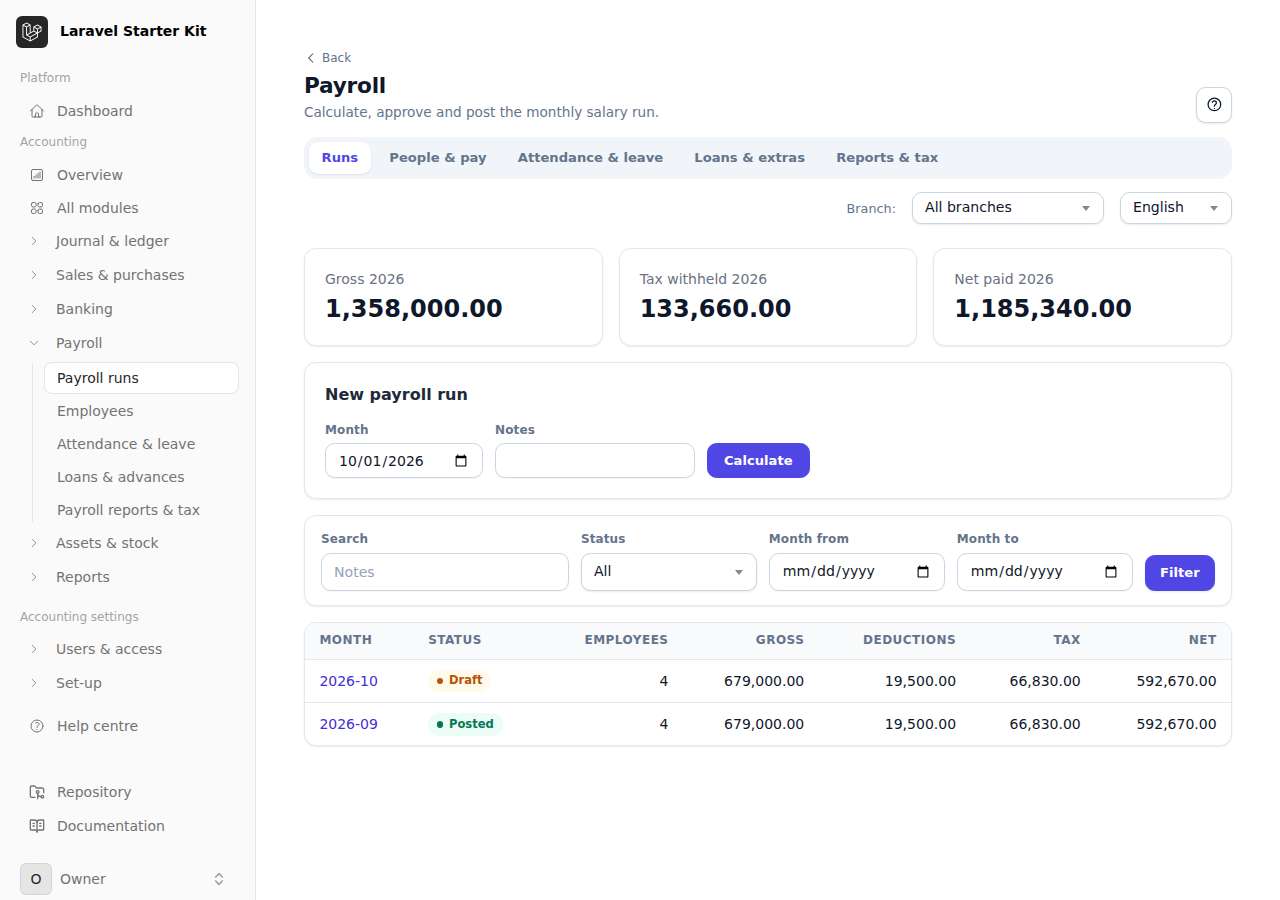Screen dimensions: 1280x900
Task: Click the Laravel Starter Kit logo icon
Action: click(32, 32)
